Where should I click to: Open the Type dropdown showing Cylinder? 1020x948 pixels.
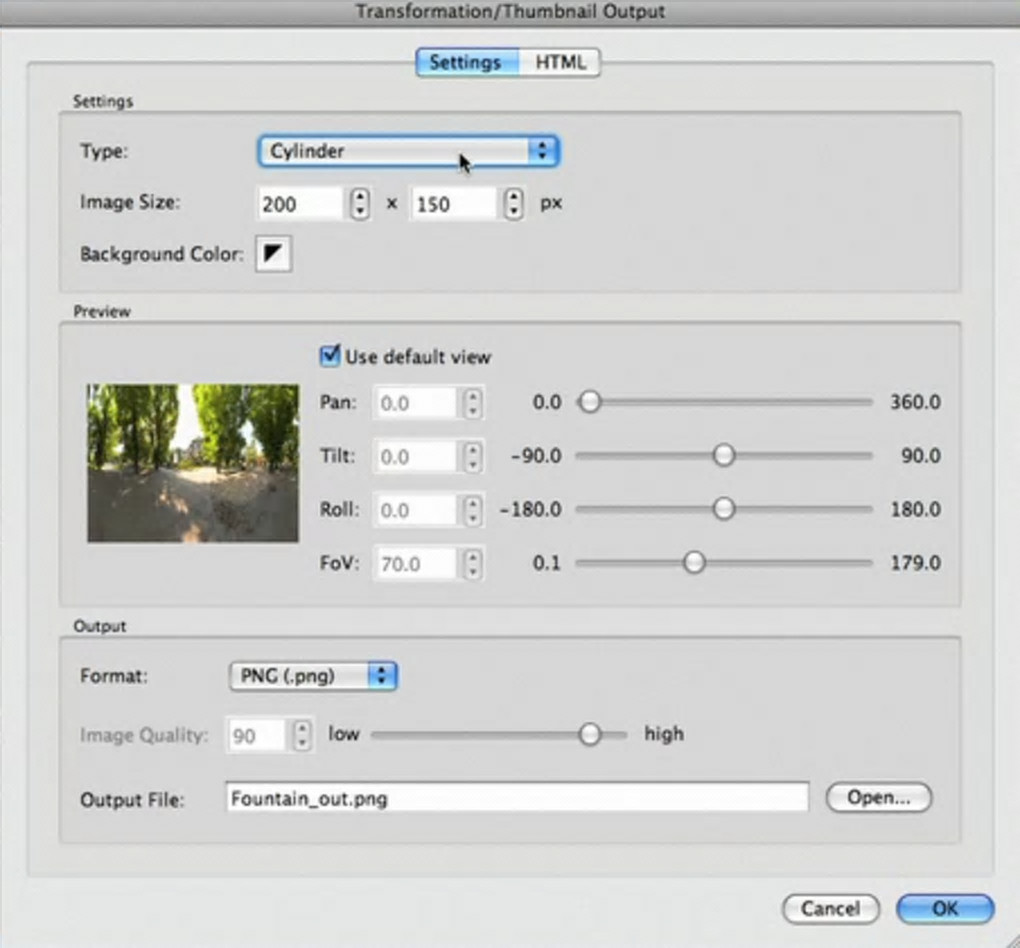coord(409,151)
